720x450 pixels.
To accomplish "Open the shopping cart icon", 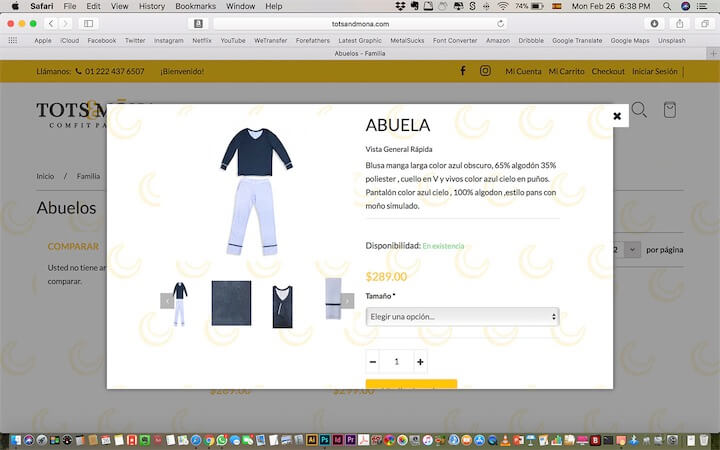I will click(x=670, y=110).
